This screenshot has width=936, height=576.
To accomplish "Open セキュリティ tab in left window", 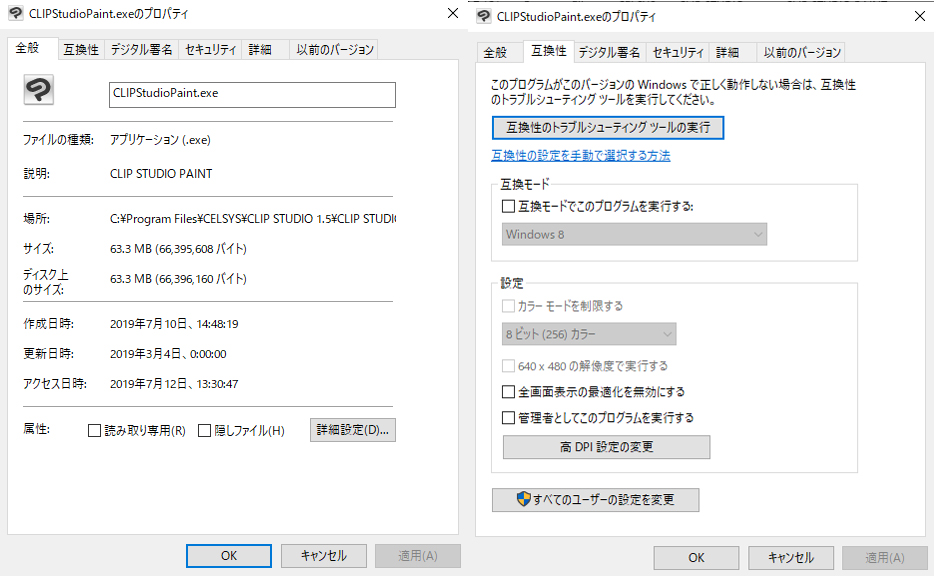I will click(210, 50).
